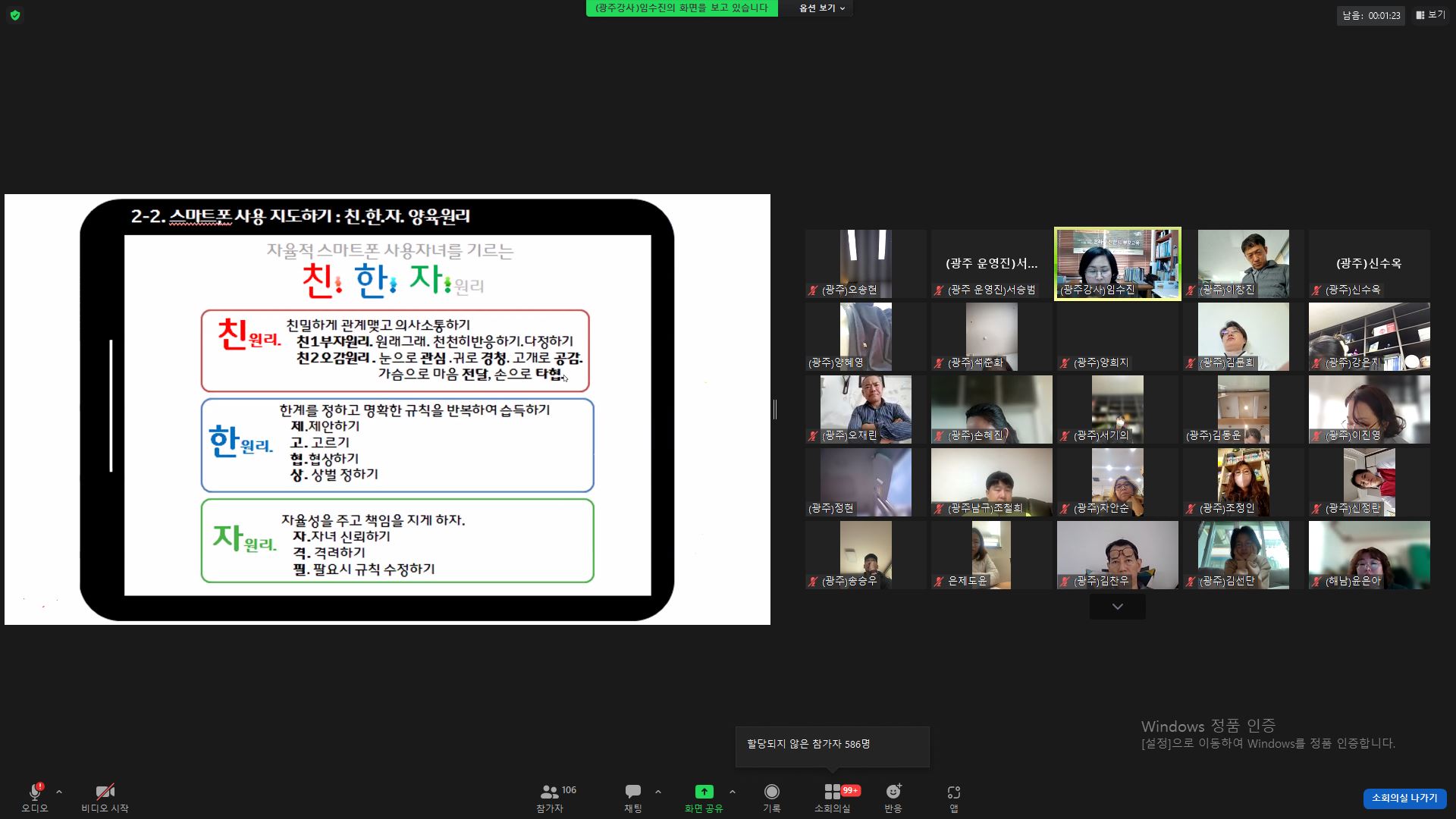The height and width of the screenshot is (819, 1456).
Task: Open the Apps icon
Action: [x=953, y=792]
